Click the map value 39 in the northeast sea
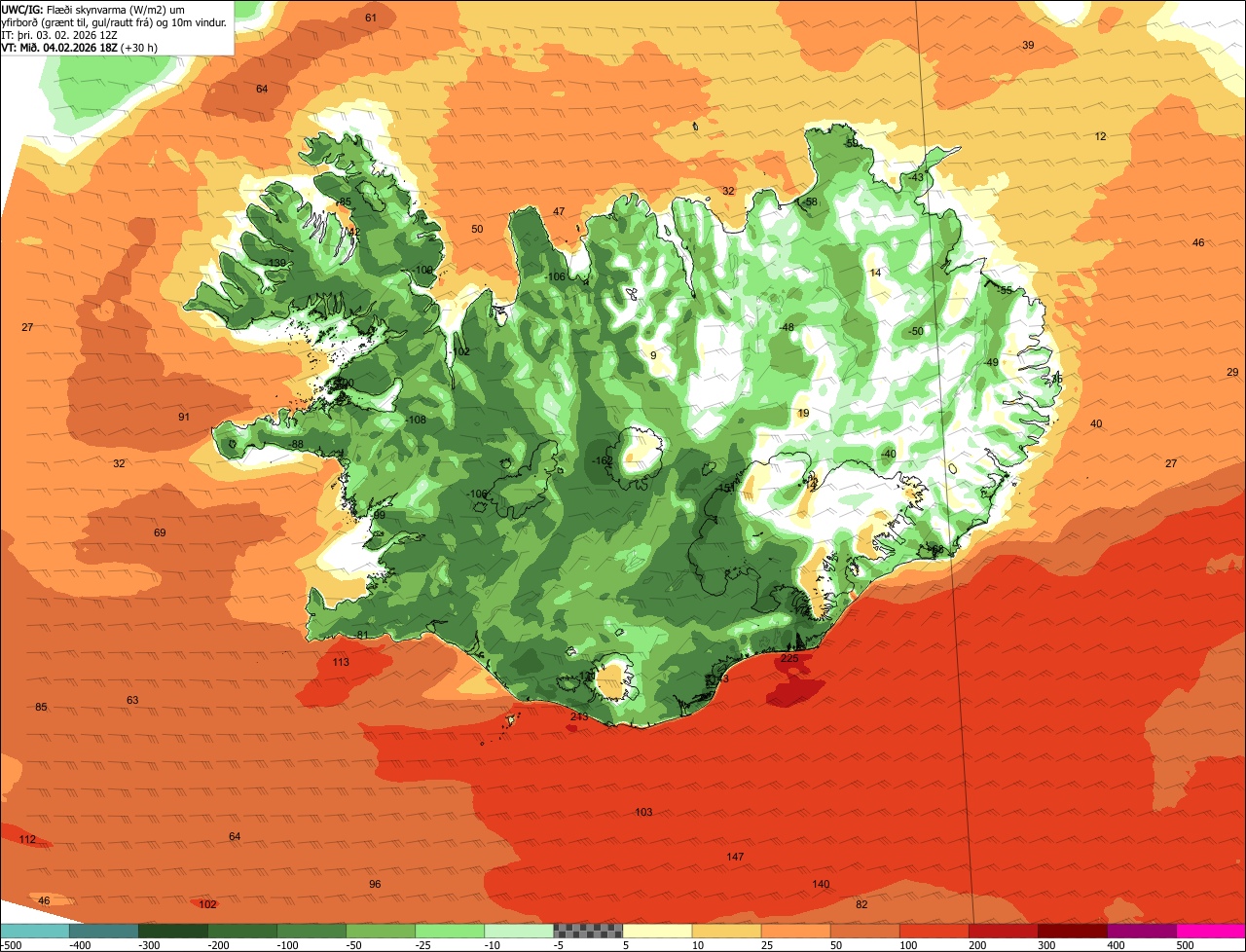The image size is (1246, 952). tap(1028, 45)
